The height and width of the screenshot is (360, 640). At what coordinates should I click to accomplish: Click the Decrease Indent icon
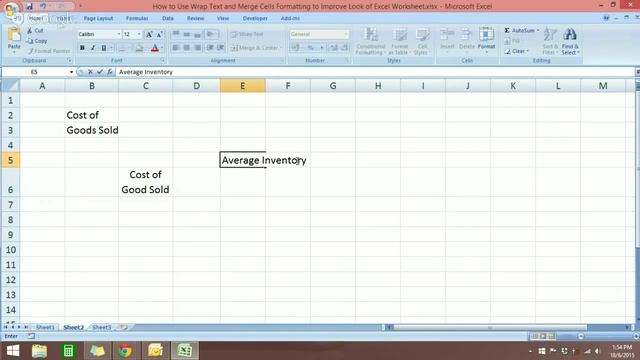click(x=210, y=48)
